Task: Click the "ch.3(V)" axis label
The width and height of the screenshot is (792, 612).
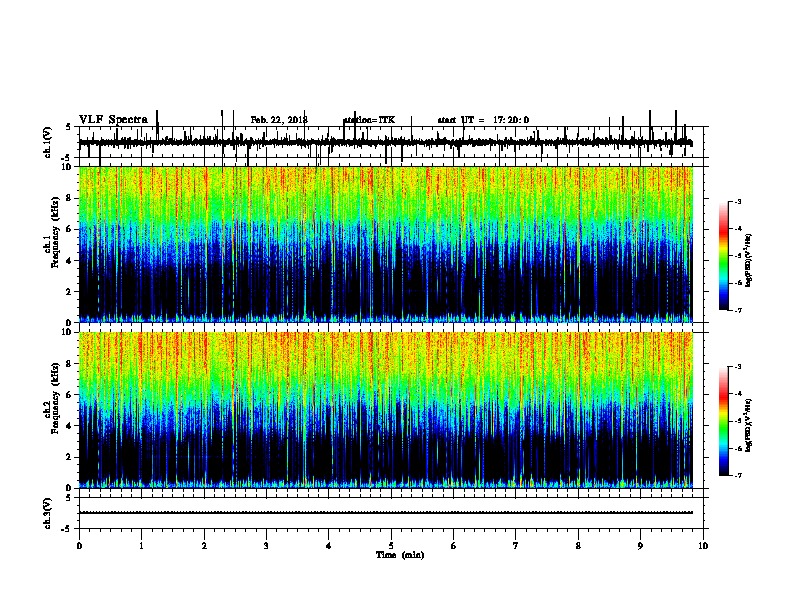Action: tap(47, 514)
